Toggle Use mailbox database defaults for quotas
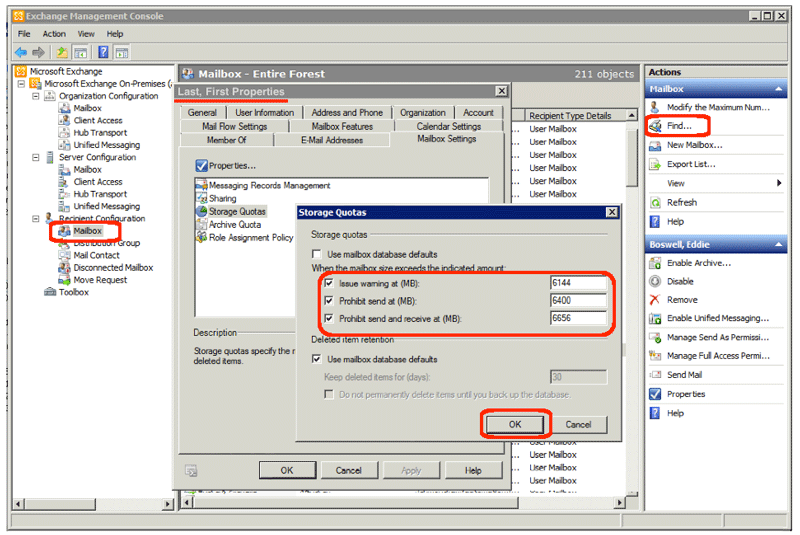This screenshot has height=535, width=800. 317,254
